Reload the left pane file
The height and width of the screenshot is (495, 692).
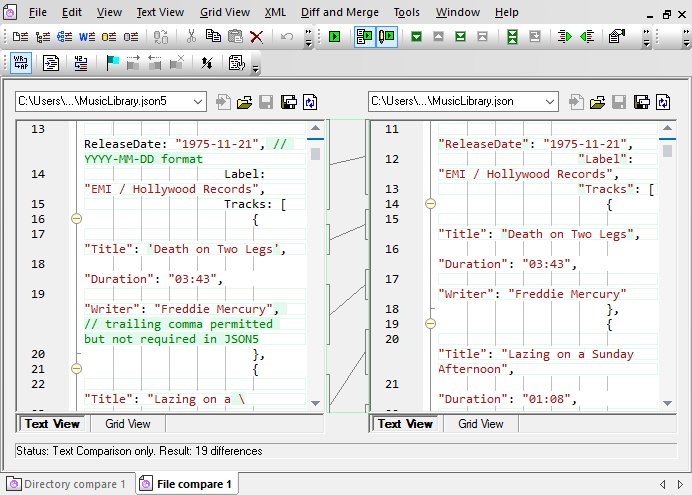tap(311, 102)
